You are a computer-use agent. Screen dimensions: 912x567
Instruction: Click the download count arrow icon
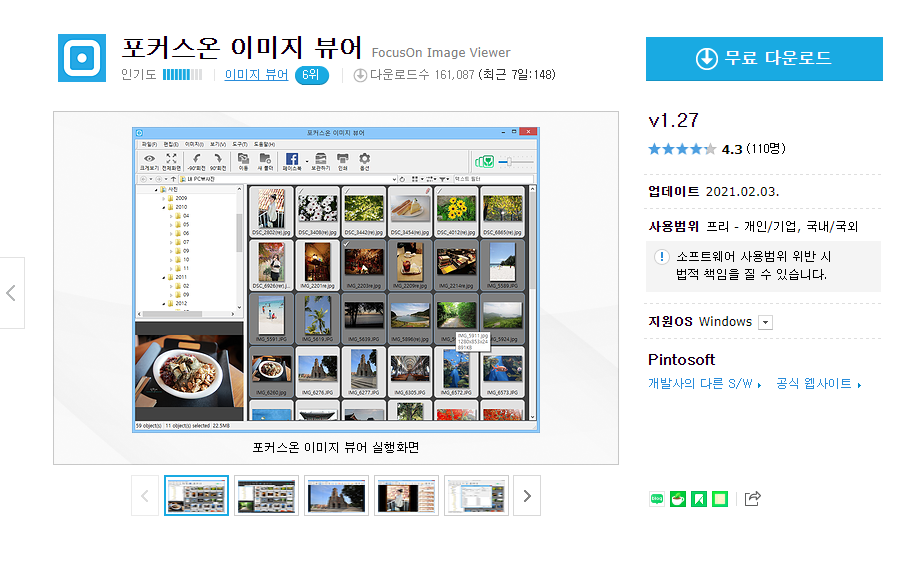click(x=360, y=75)
